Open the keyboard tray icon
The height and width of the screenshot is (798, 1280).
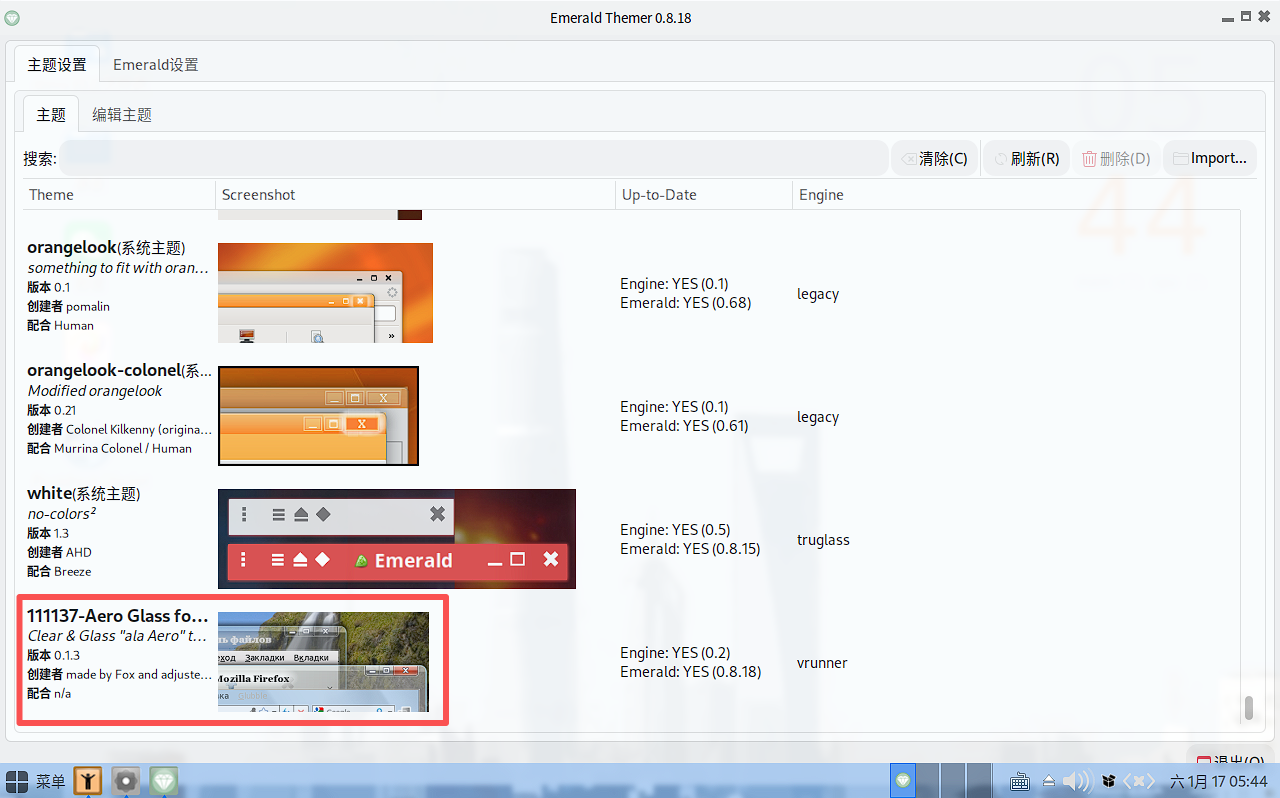coord(1020,781)
